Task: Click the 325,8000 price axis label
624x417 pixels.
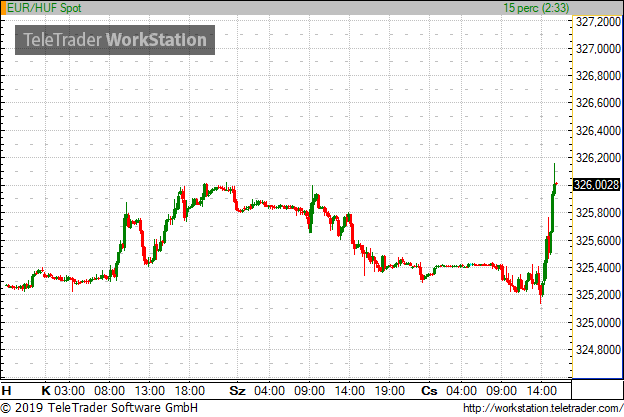Action: pos(598,212)
